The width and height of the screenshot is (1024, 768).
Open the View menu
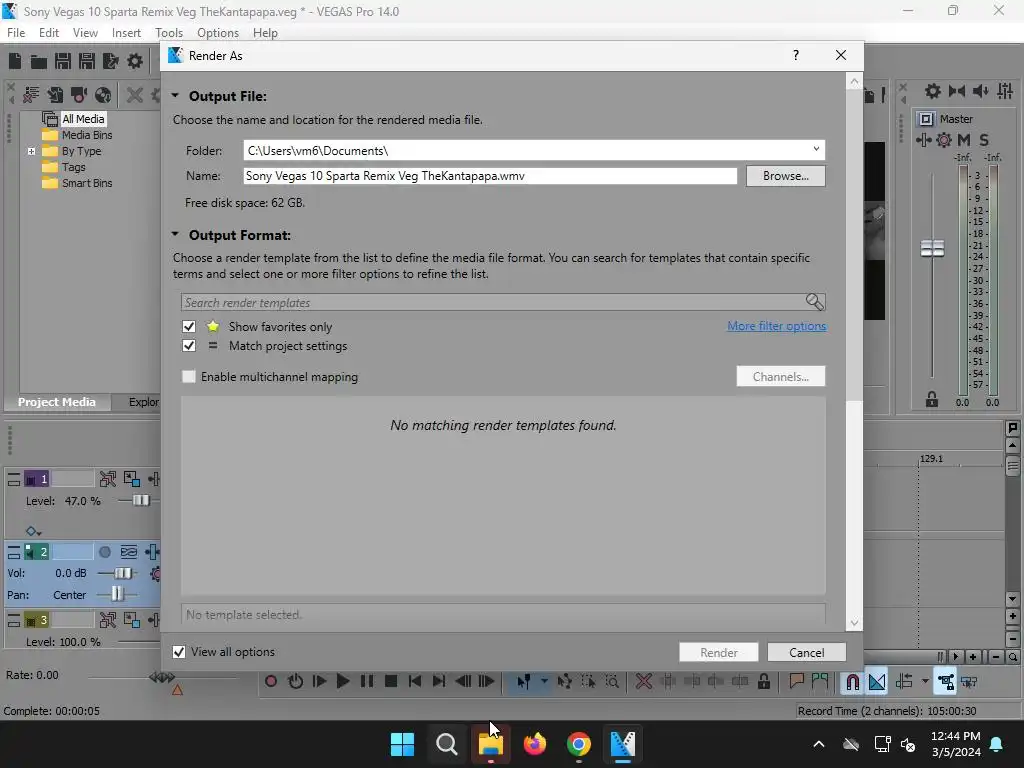coord(85,33)
